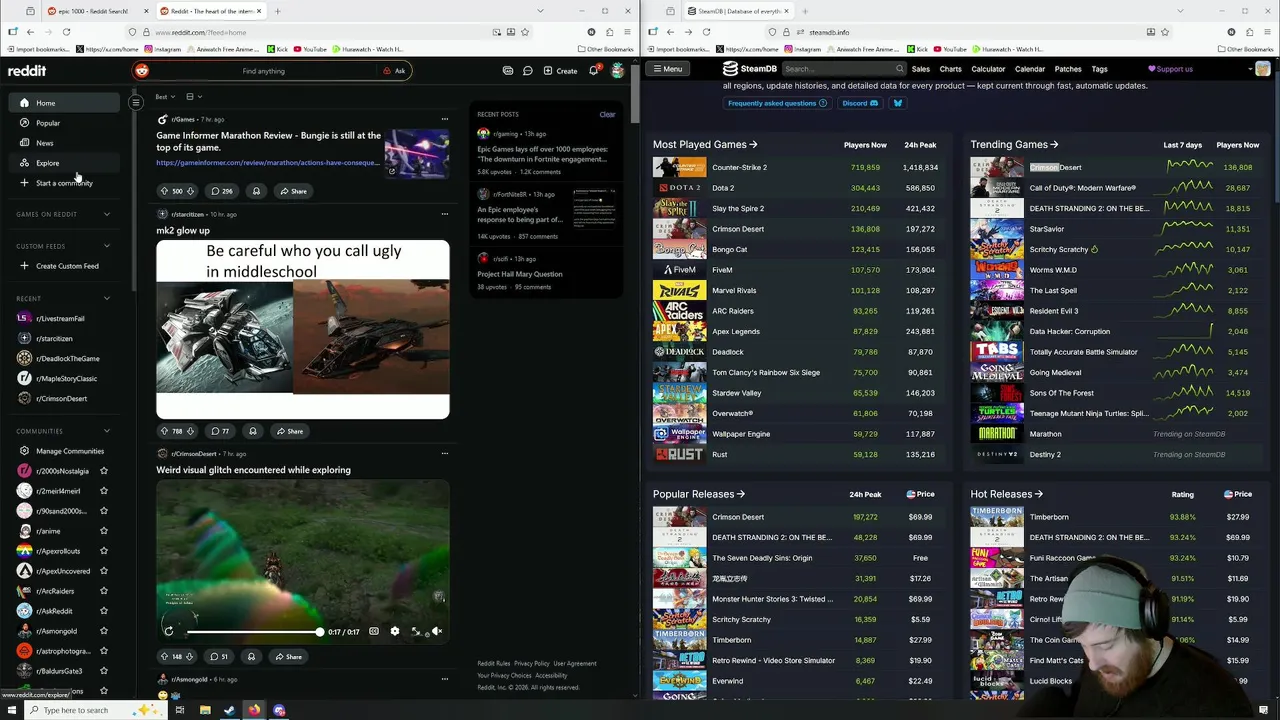Toggle captions on glitch video

(x=373, y=631)
